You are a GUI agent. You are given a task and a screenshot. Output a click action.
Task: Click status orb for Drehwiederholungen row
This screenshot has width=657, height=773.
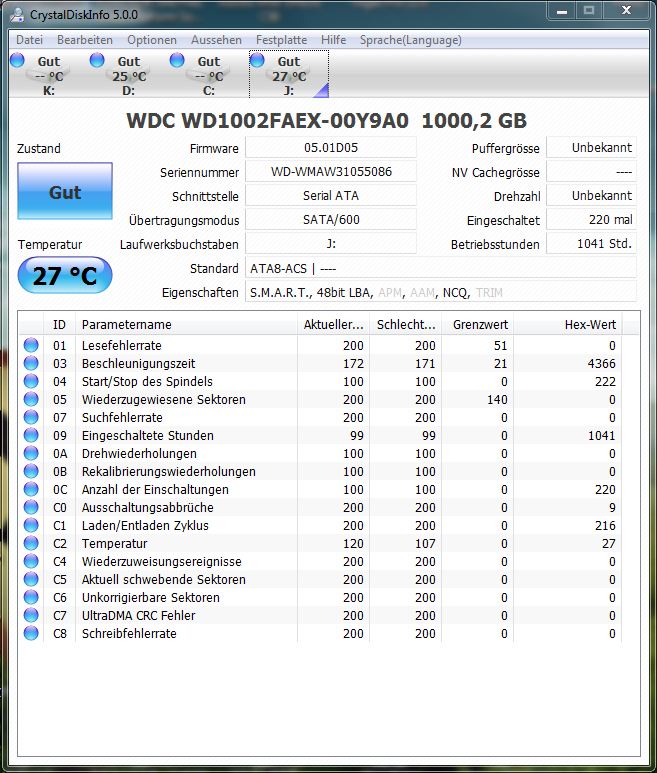click(x=31, y=453)
